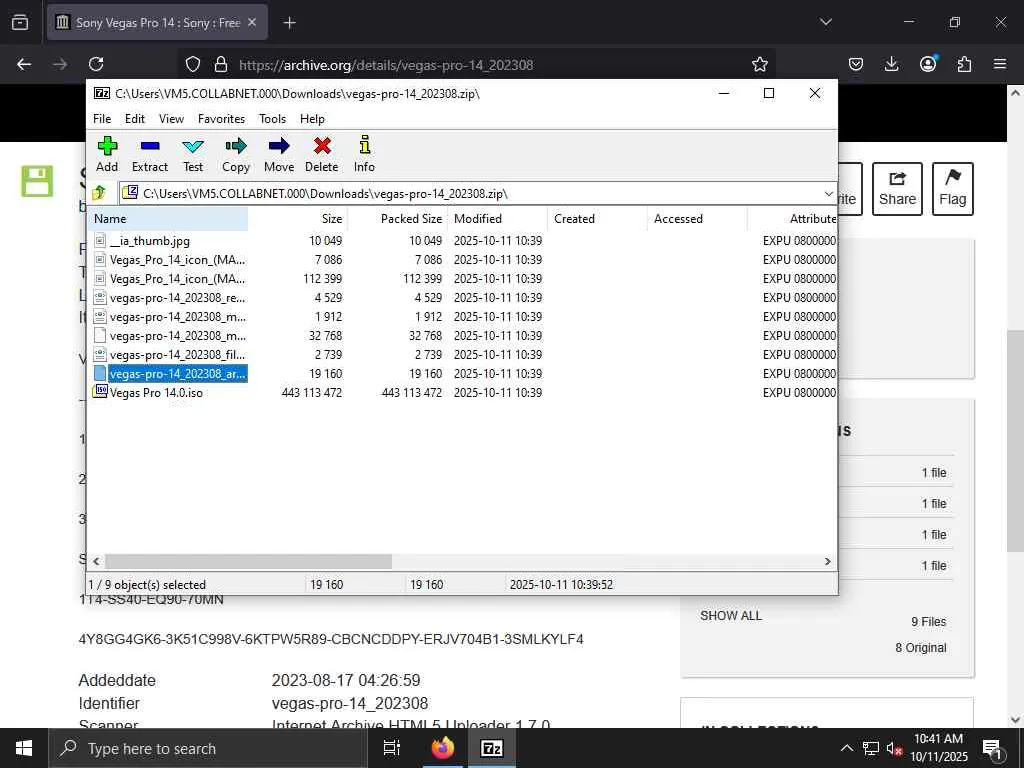
Task: Open the Favorites menu
Action: (x=221, y=119)
